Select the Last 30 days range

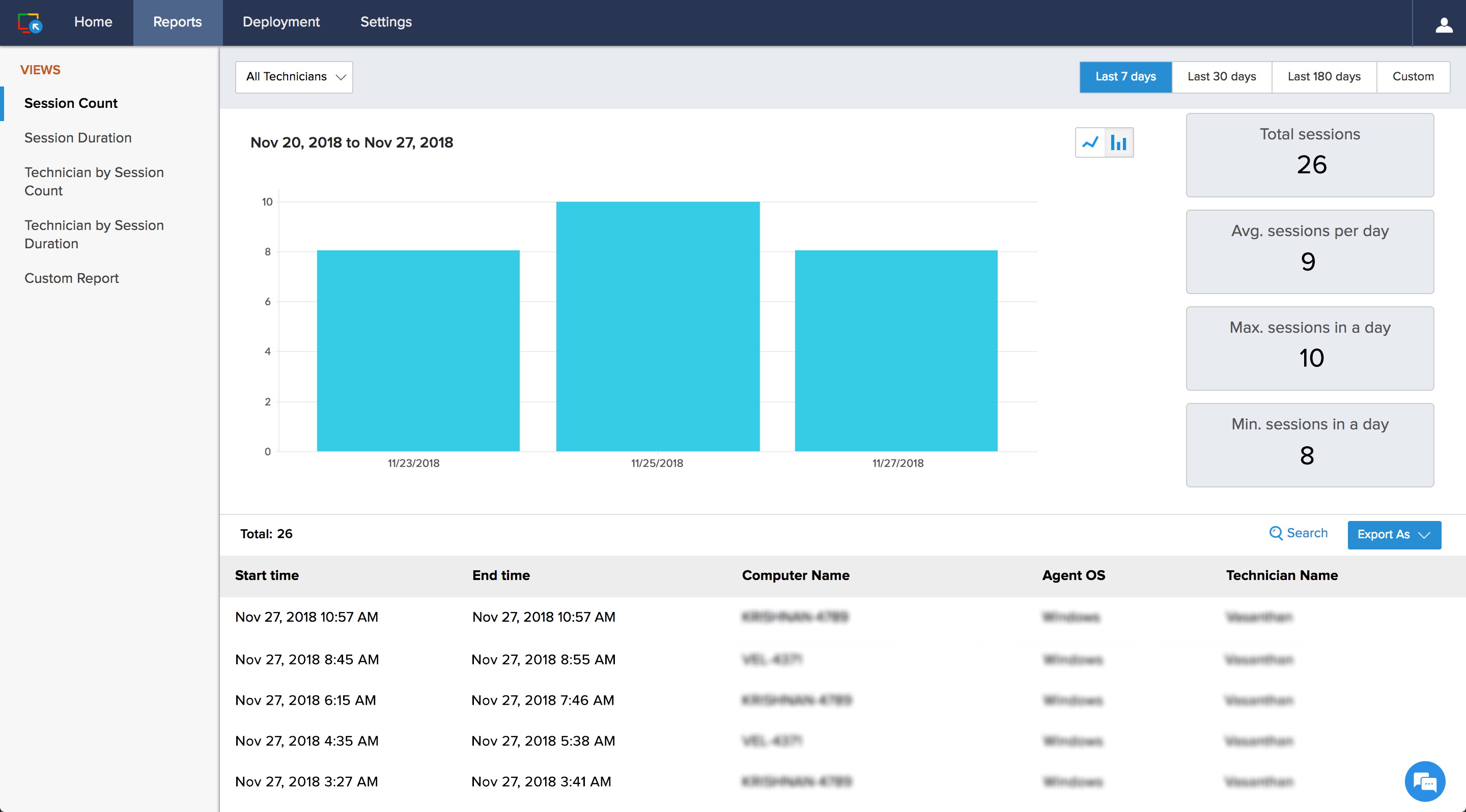click(x=1221, y=77)
